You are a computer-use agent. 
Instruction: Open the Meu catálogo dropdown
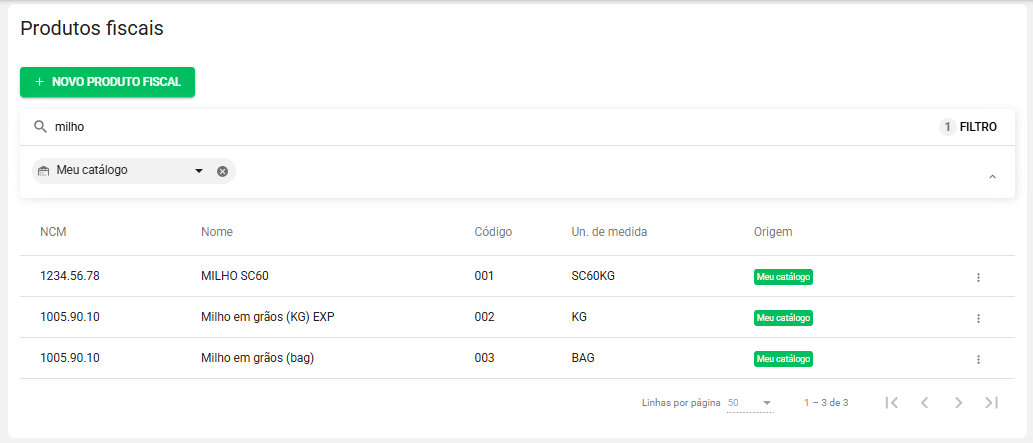click(199, 171)
